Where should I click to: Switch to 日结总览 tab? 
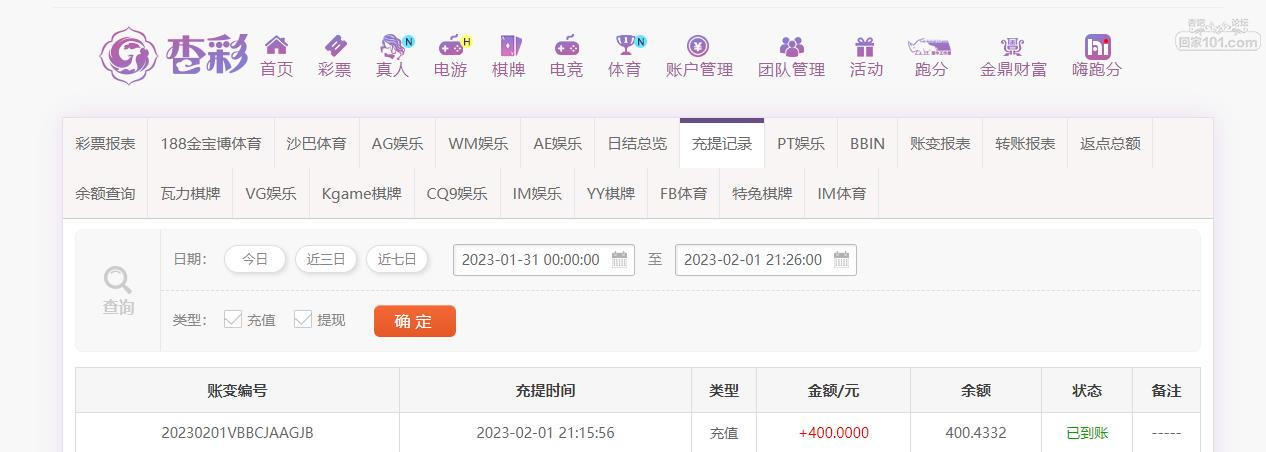click(637, 143)
